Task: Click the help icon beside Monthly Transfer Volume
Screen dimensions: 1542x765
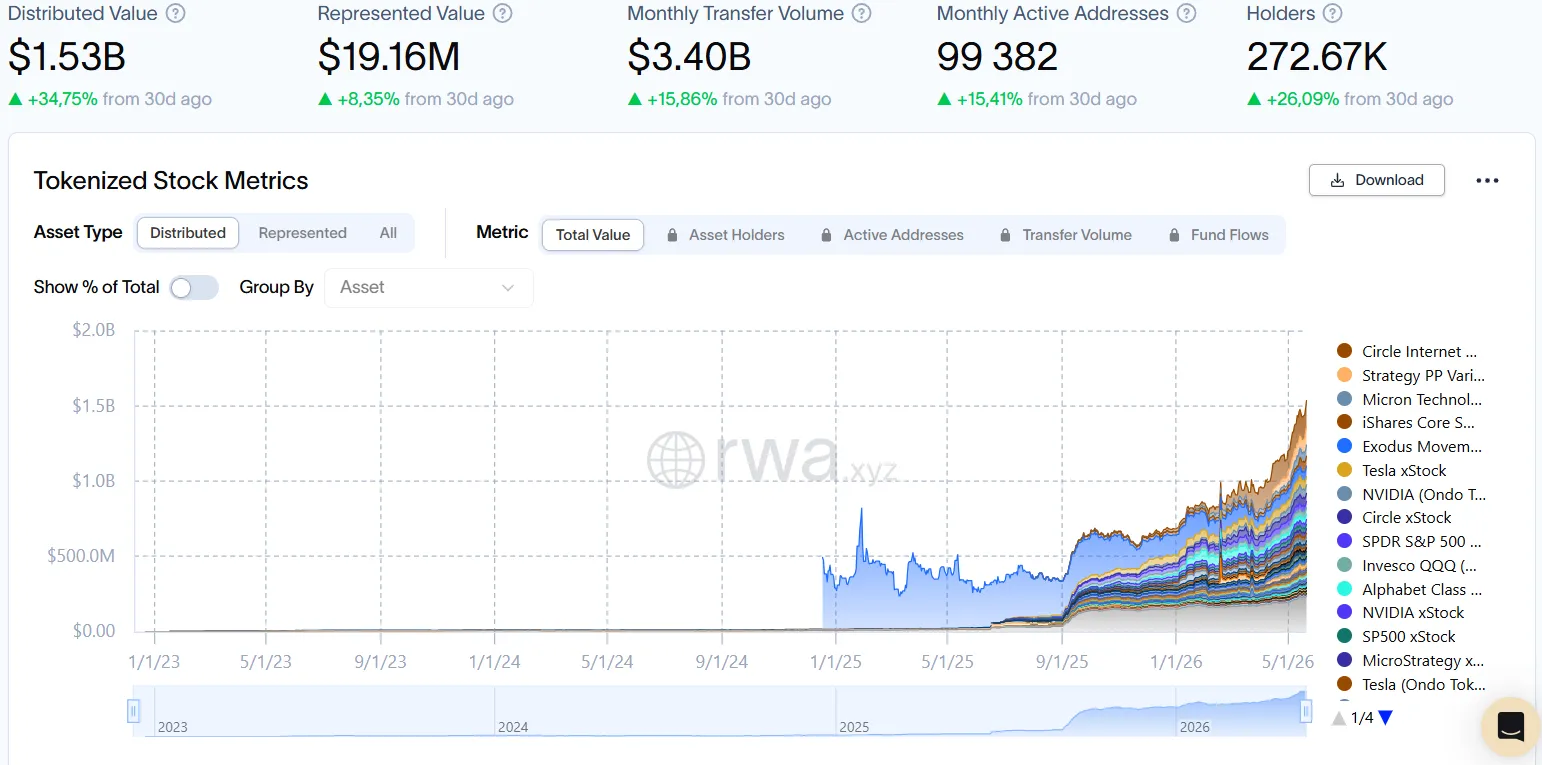Action: point(861,14)
